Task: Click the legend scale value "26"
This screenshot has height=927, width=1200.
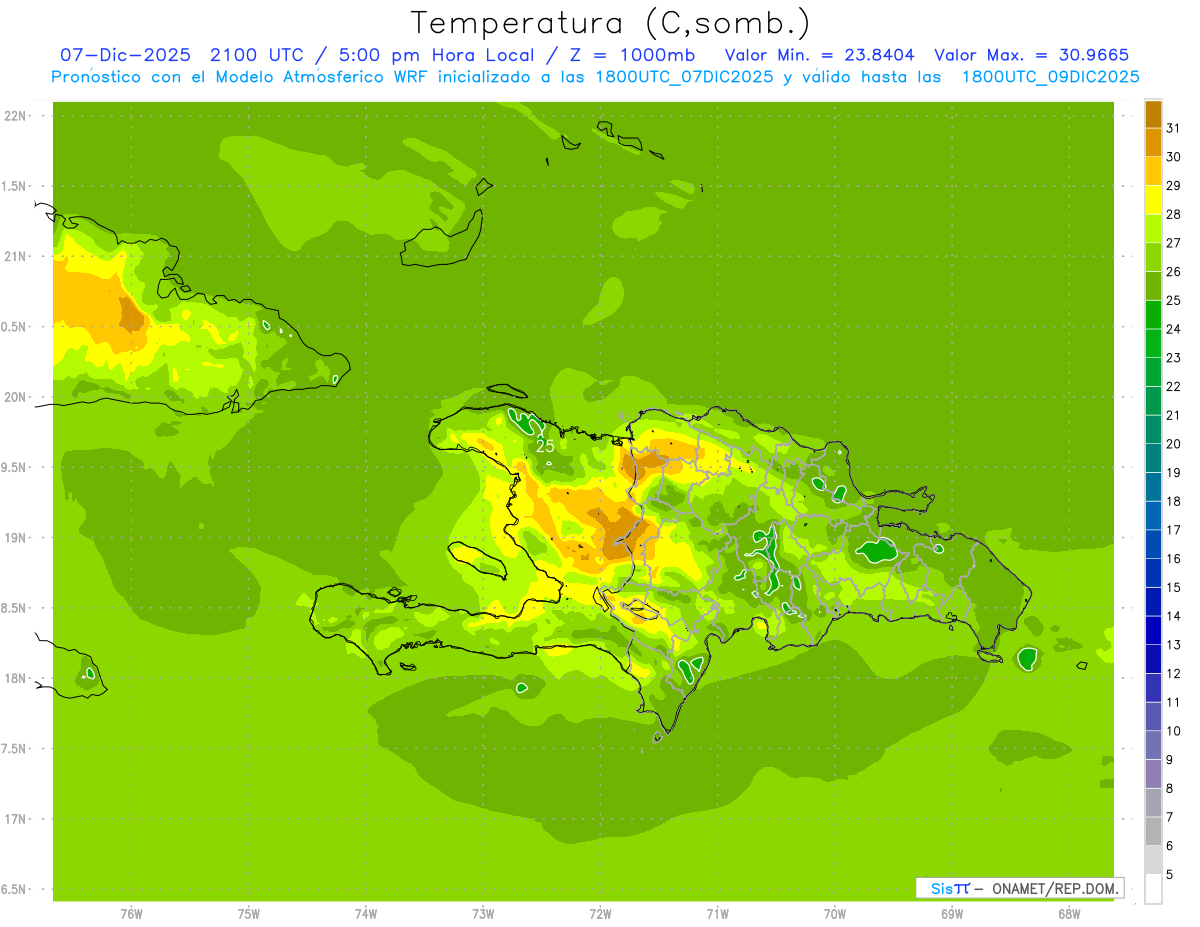Action: (1173, 272)
